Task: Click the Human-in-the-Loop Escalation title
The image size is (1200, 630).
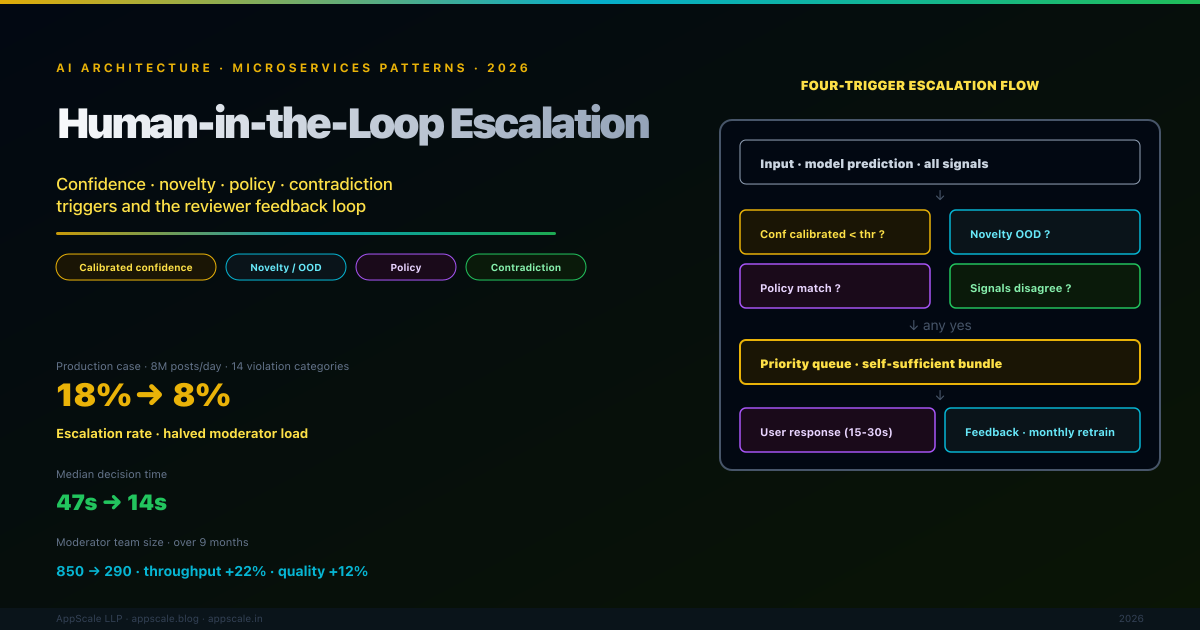Action: click(x=353, y=124)
